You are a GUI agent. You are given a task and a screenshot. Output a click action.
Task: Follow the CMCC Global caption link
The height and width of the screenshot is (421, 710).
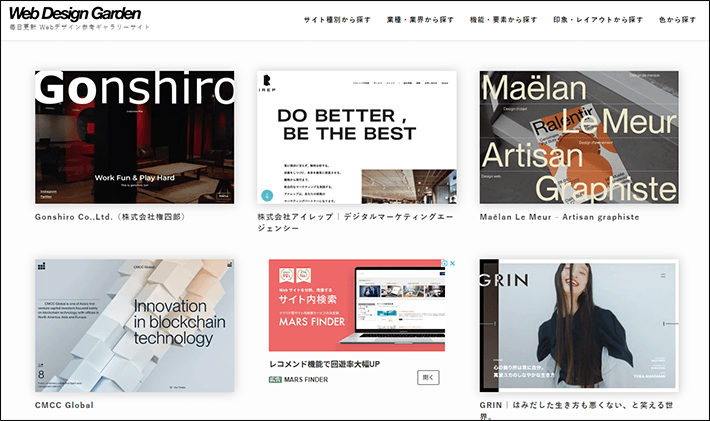pyautogui.click(x=64, y=405)
